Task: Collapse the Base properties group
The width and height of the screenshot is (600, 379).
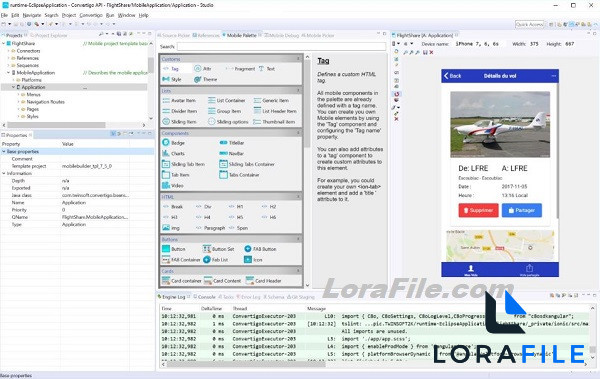Action: 4,152
